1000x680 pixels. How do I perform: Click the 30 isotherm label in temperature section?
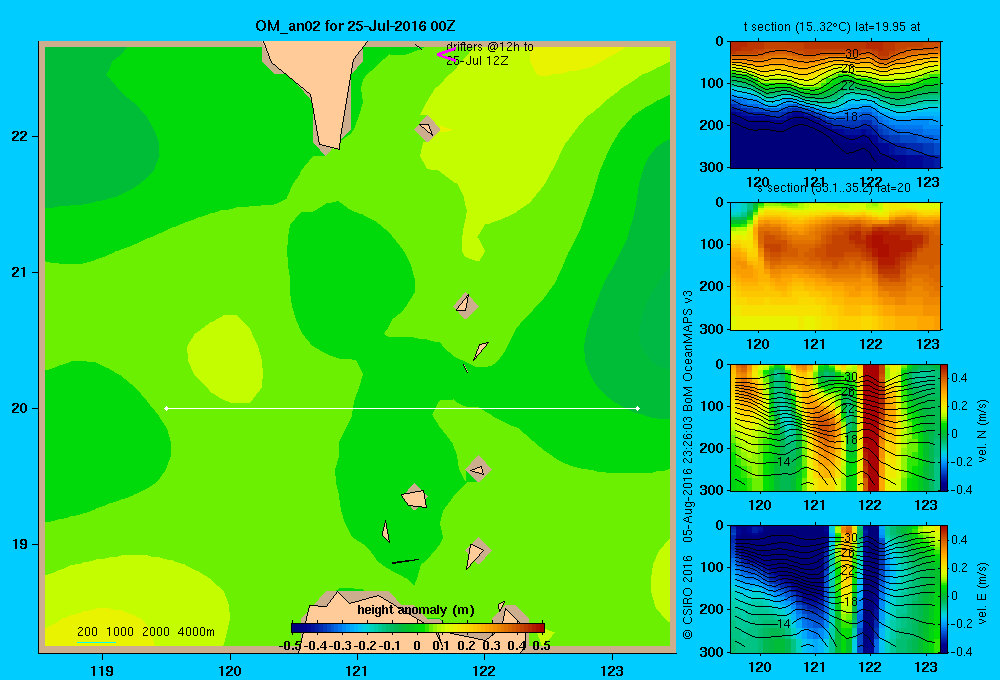851,54
